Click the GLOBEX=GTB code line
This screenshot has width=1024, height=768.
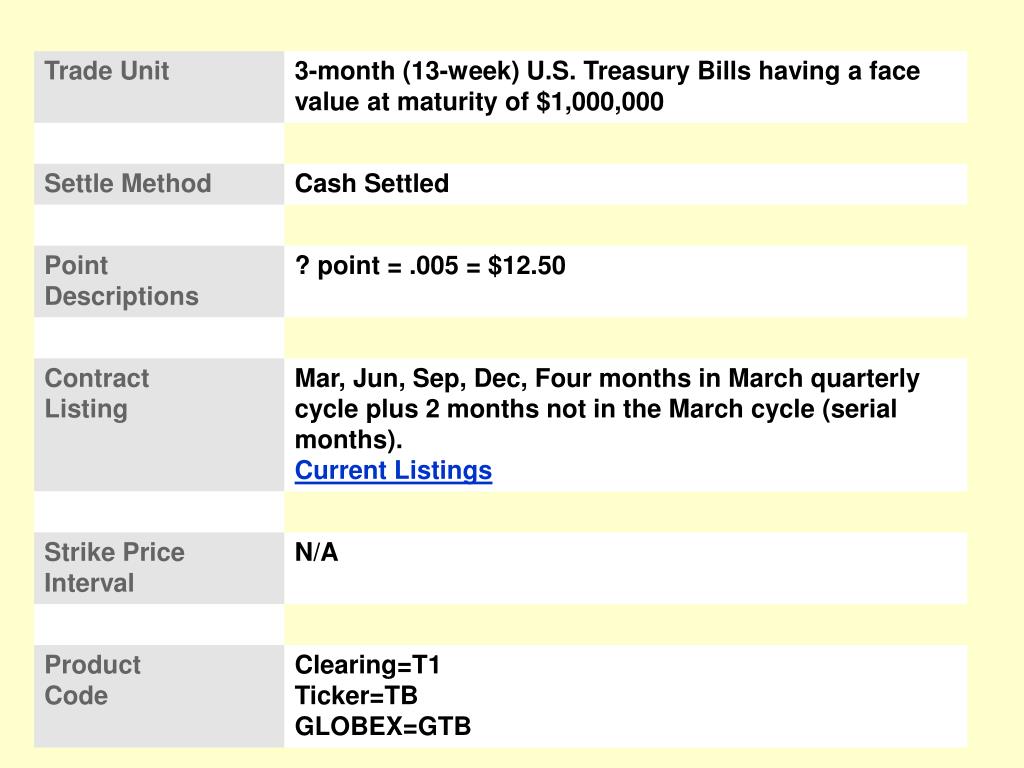(x=383, y=726)
